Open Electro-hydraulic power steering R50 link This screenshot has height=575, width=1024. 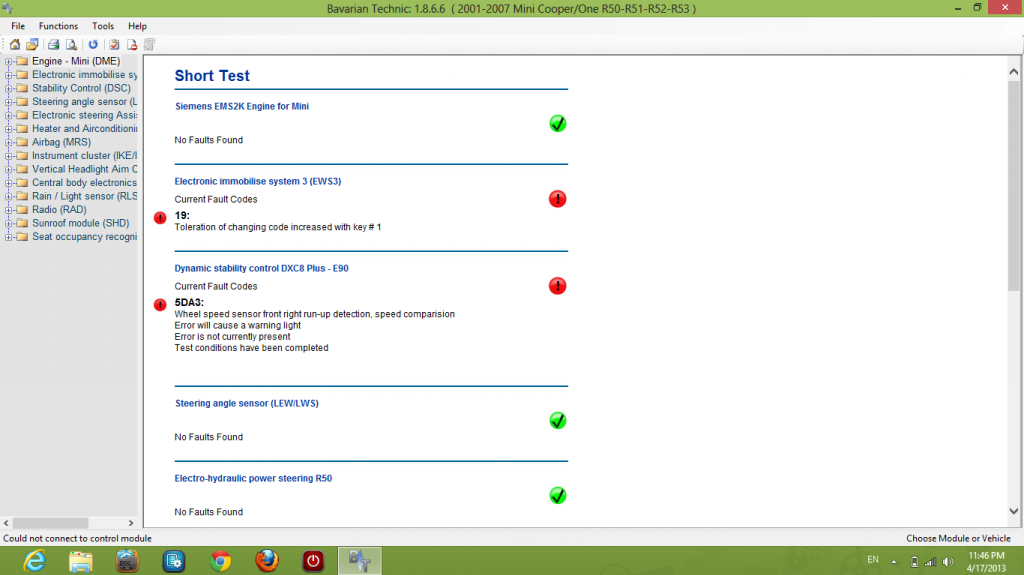pyautogui.click(x=253, y=478)
